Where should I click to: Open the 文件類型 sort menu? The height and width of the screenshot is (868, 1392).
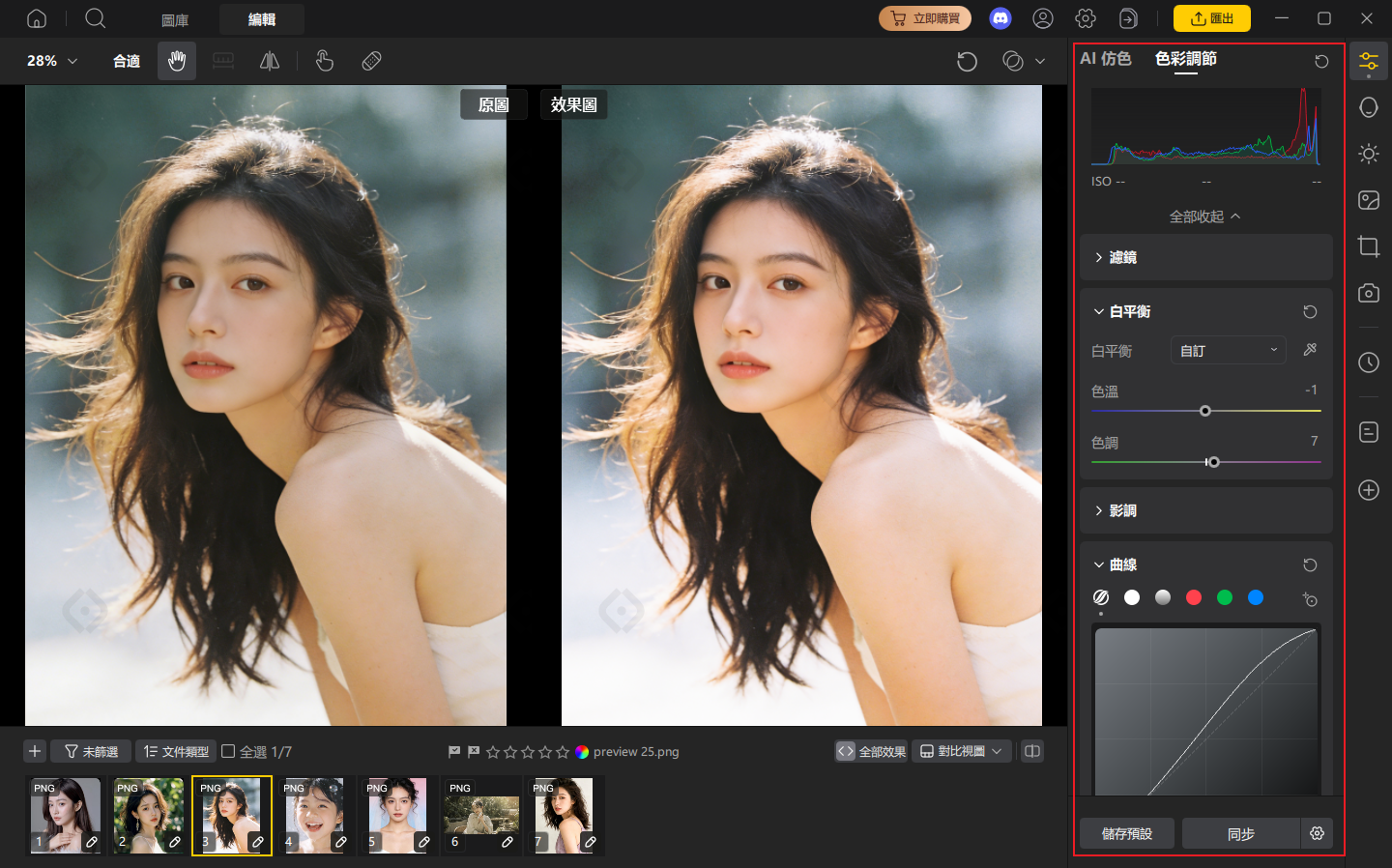176,751
